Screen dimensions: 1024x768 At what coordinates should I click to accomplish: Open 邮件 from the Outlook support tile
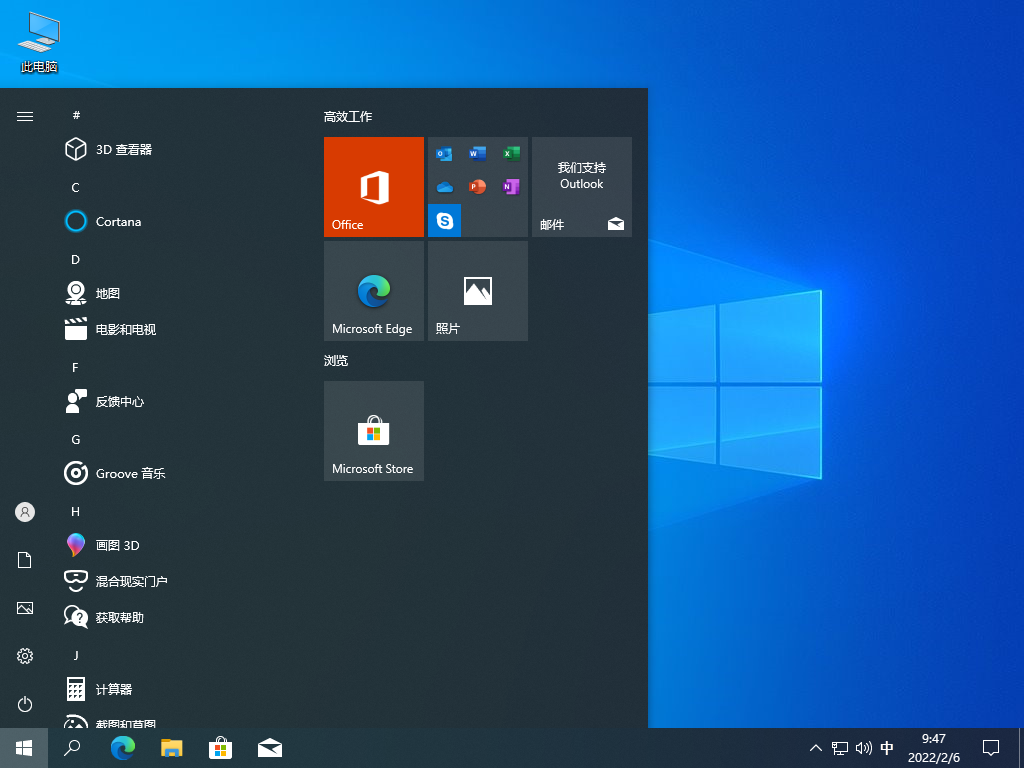pos(581,187)
